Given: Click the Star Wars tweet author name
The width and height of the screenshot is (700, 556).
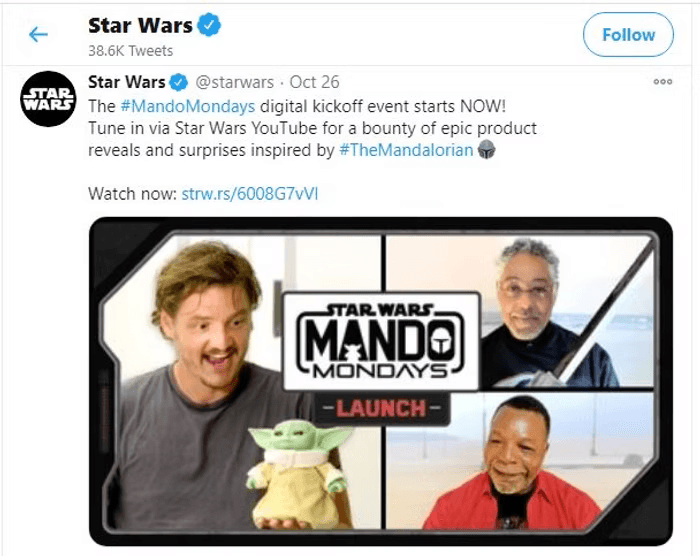Looking at the screenshot, I should 126,82.
